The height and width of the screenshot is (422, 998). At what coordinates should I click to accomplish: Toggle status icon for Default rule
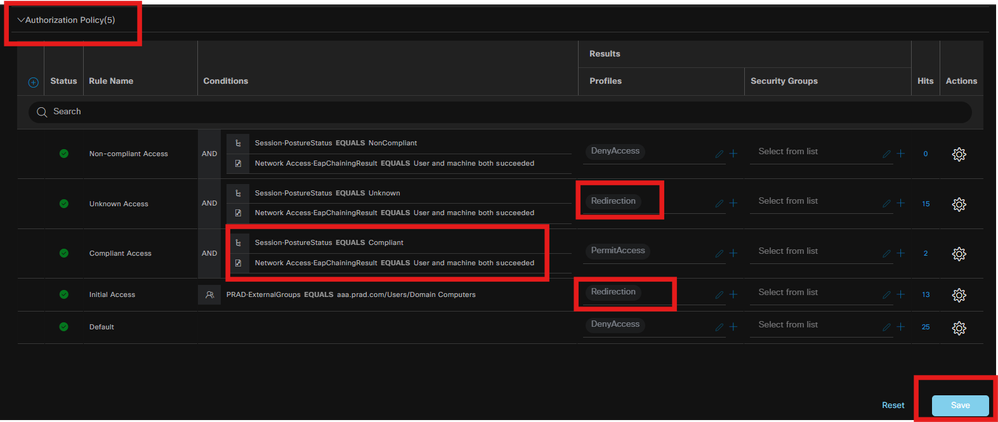[x=64, y=327]
